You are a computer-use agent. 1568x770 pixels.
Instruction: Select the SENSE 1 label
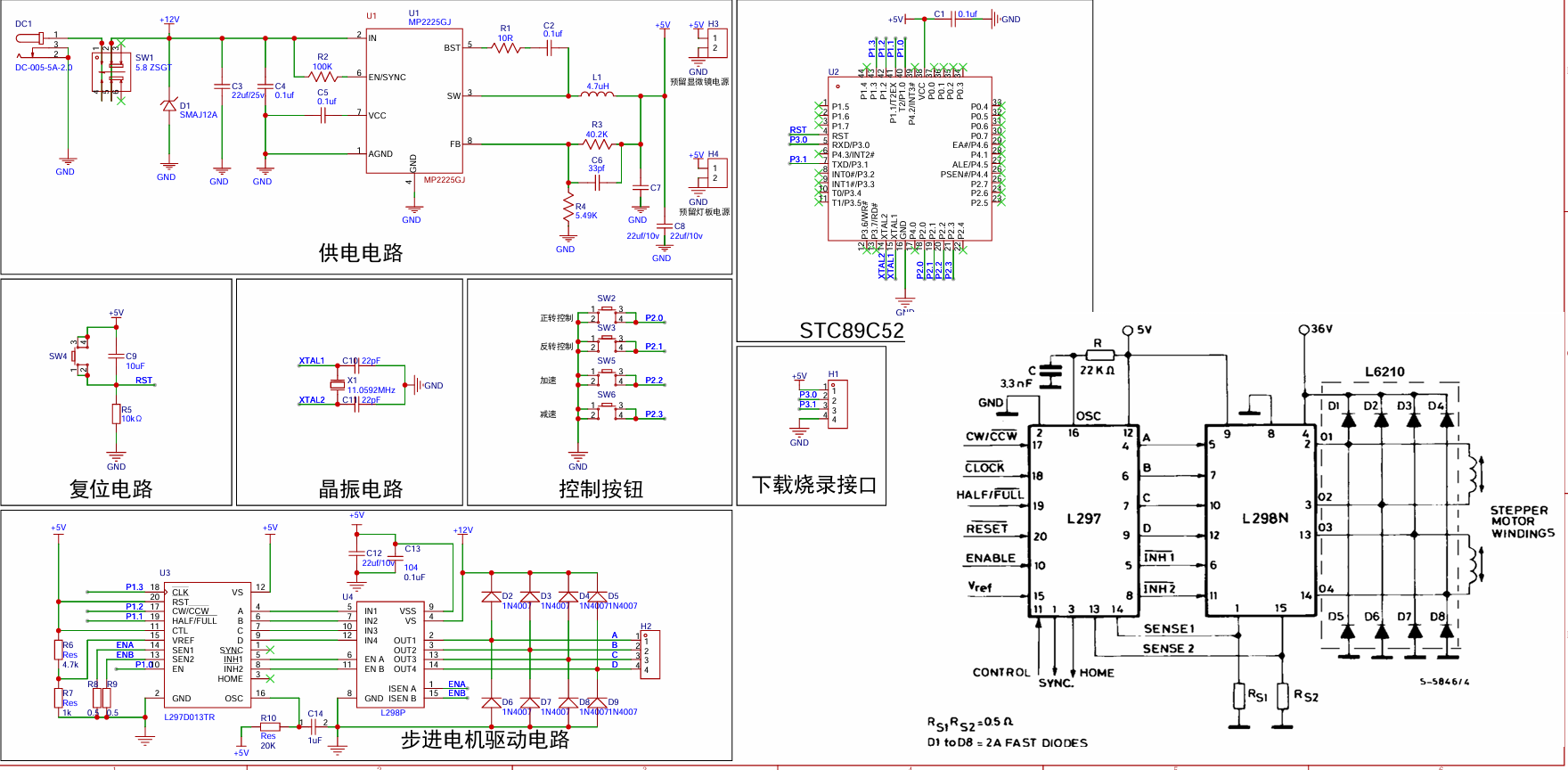[1169, 629]
